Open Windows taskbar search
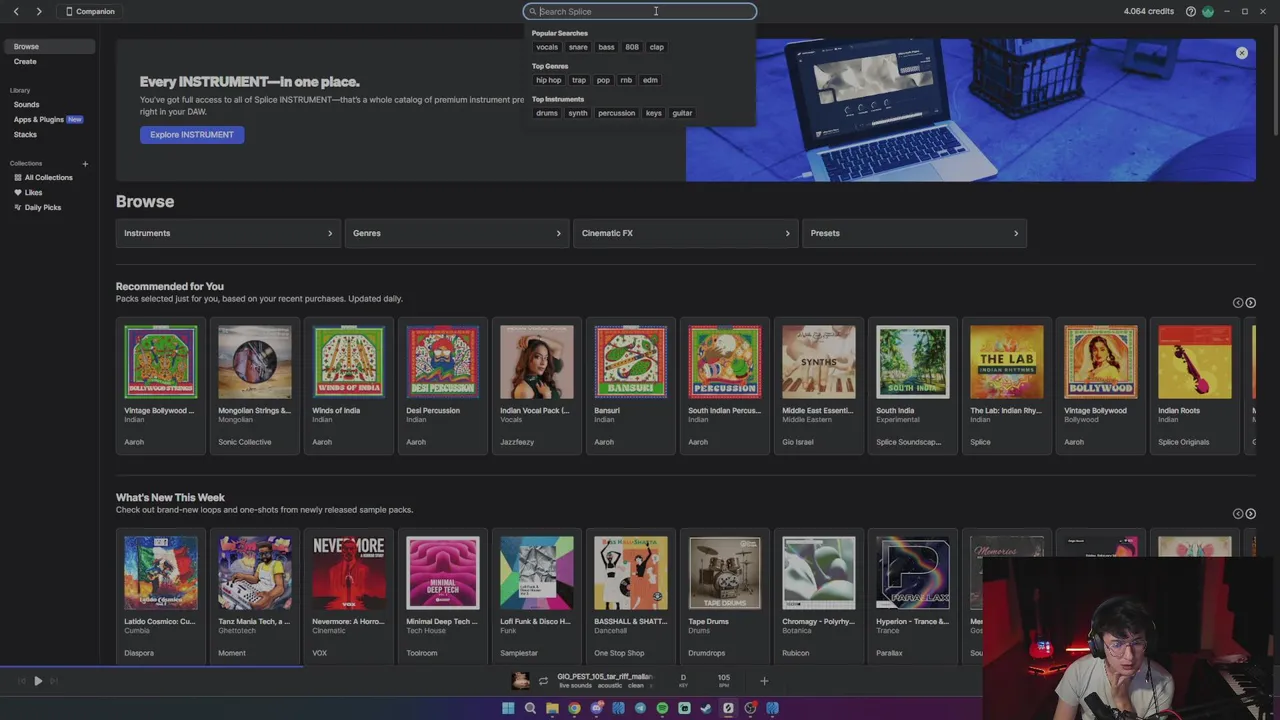Screen dimensions: 1280x720 click(530, 708)
